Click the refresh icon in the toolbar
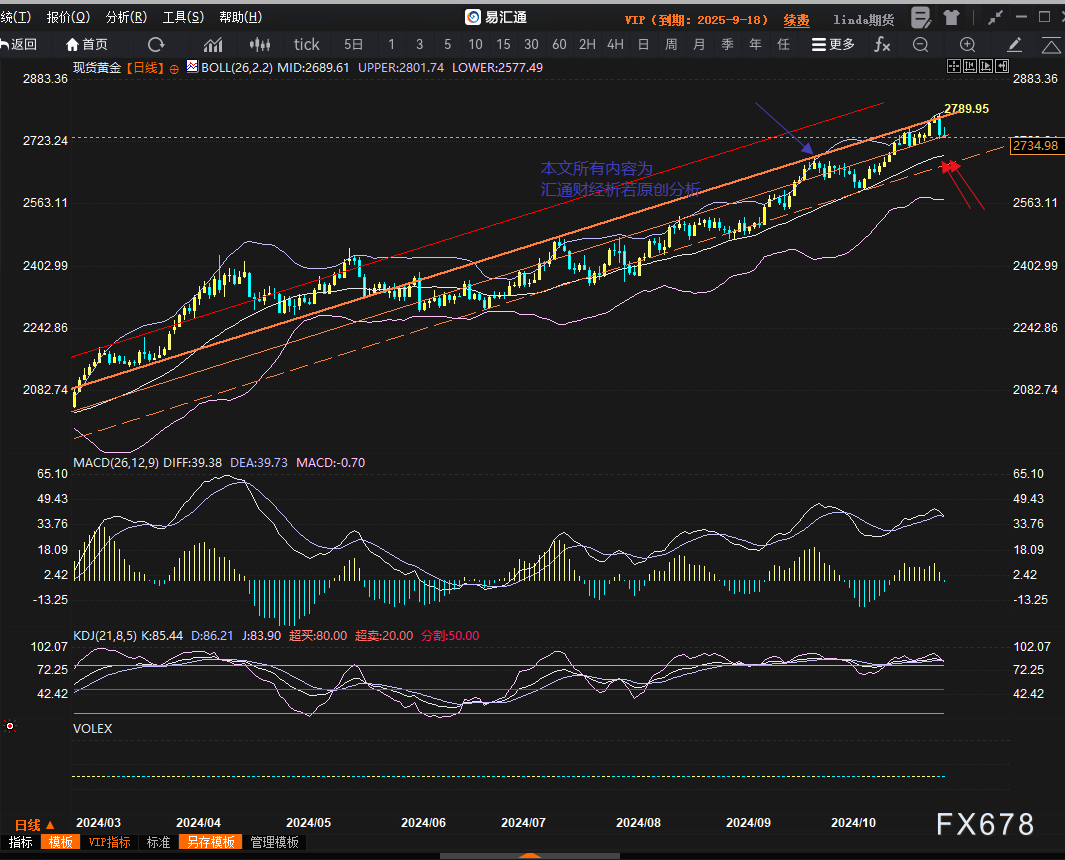The image size is (1065, 860). [156, 44]
